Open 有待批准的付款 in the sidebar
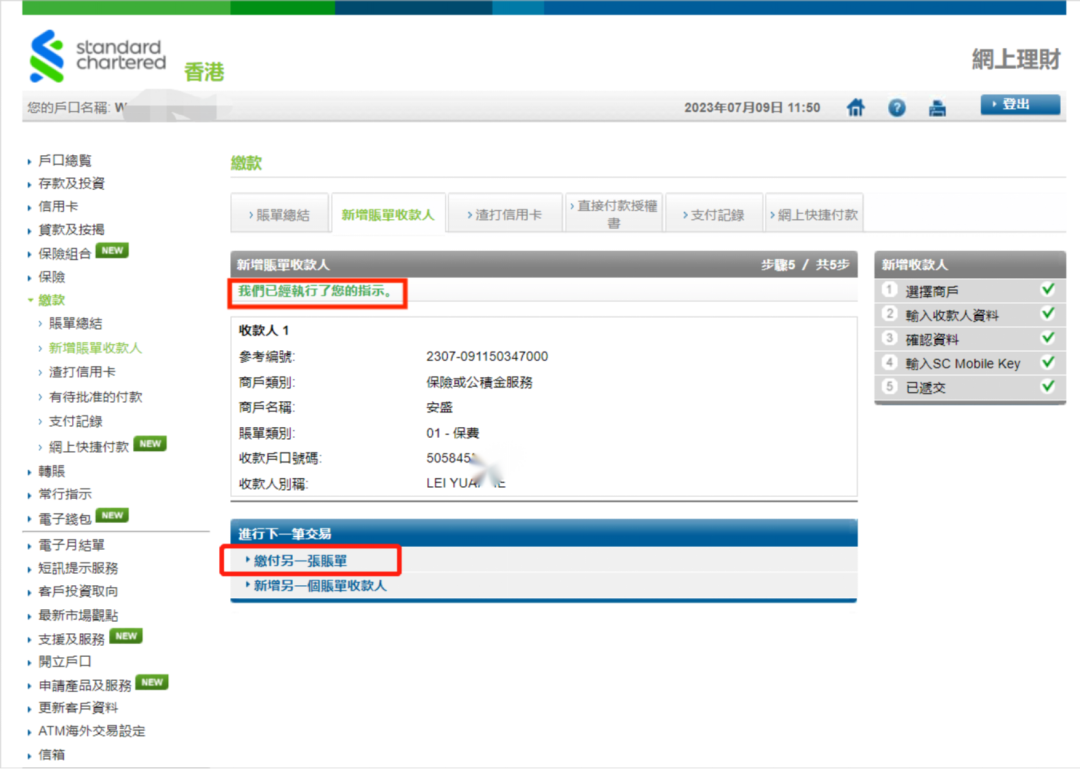The height and width of the screenshot is (769, 1080). tap(96, 397)
